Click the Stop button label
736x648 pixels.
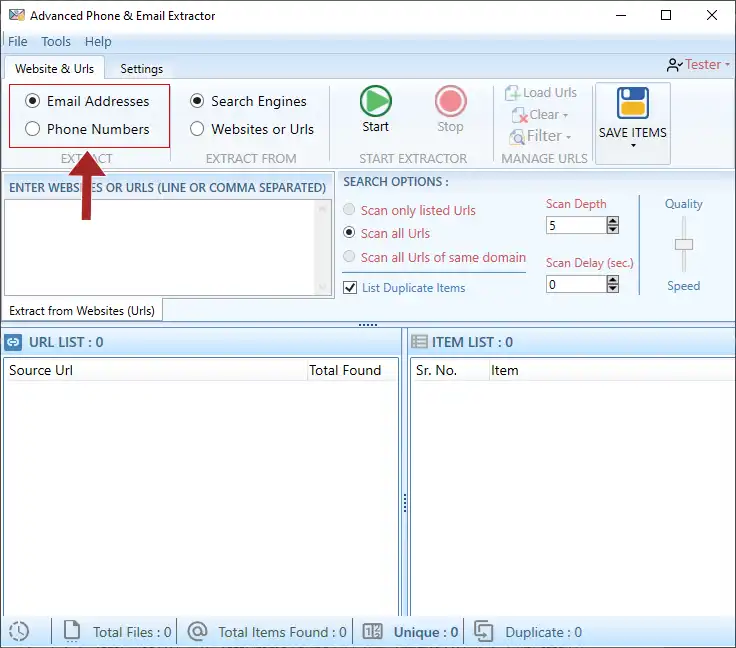[451, 127]
